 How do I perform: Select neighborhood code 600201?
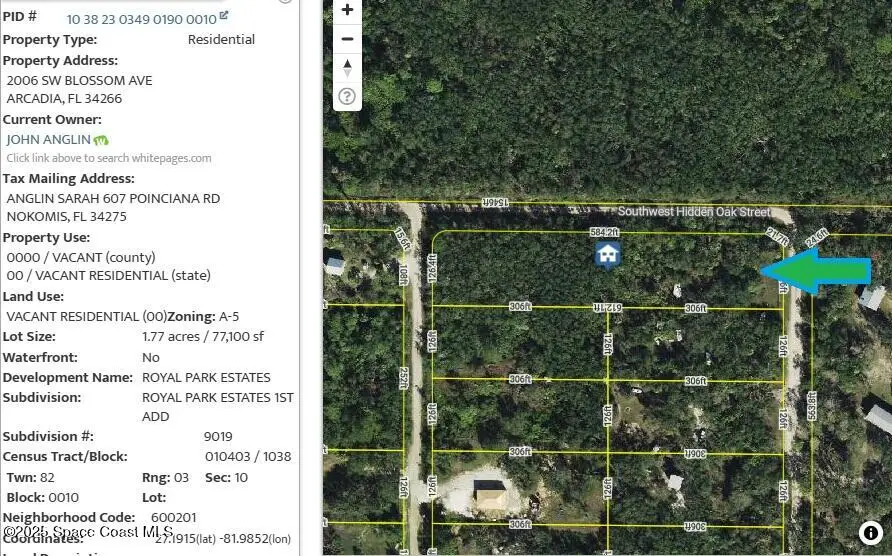point(174,517)
